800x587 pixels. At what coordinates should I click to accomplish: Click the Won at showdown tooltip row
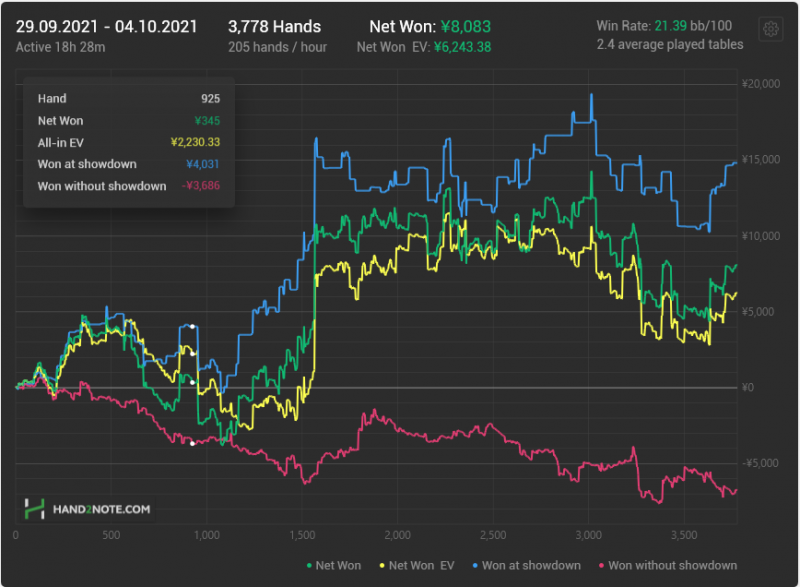tap(128, 164)
